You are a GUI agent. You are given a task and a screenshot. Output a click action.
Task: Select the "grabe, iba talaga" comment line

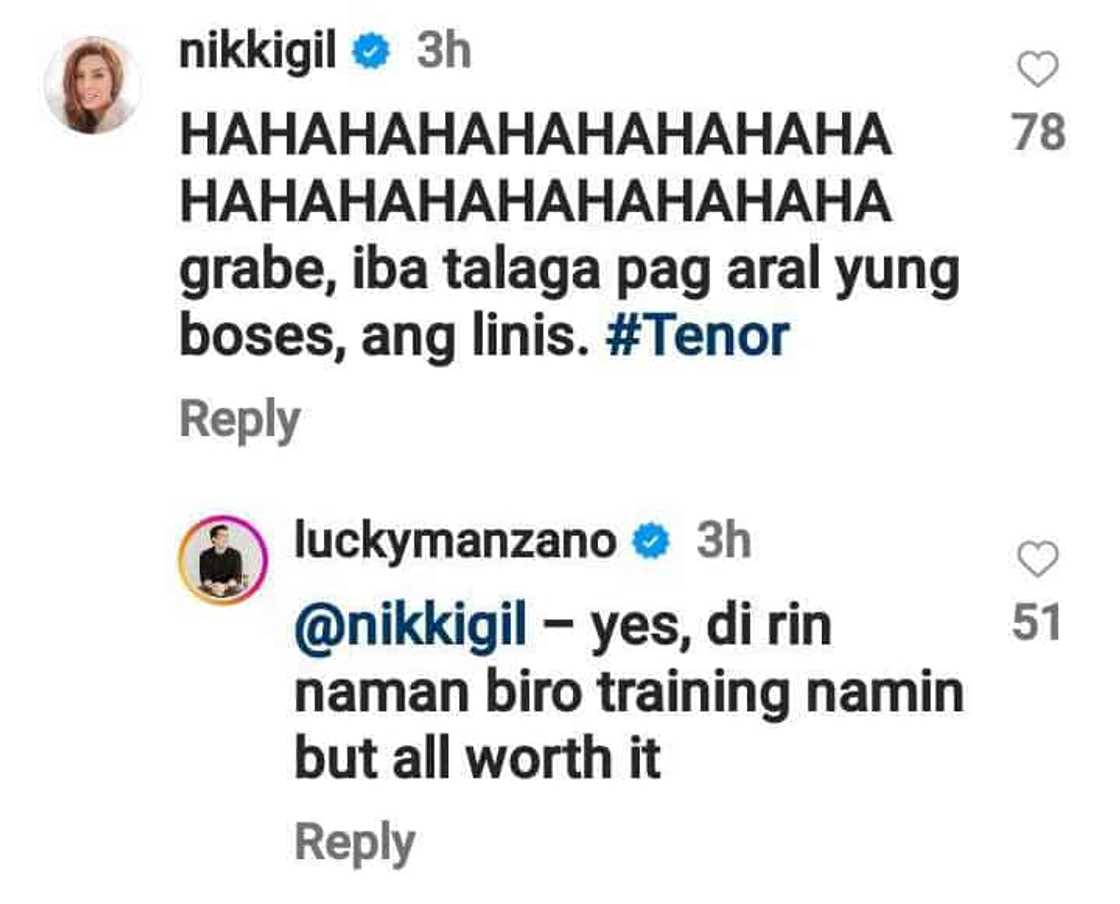click(569, 273)
